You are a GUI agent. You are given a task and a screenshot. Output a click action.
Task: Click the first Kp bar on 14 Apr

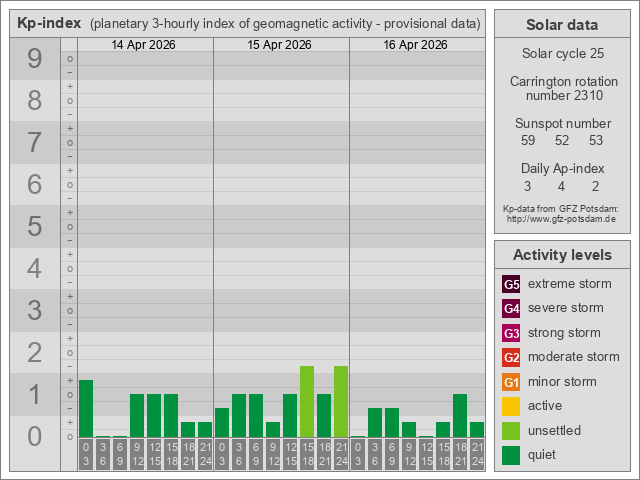pos(86,409)
